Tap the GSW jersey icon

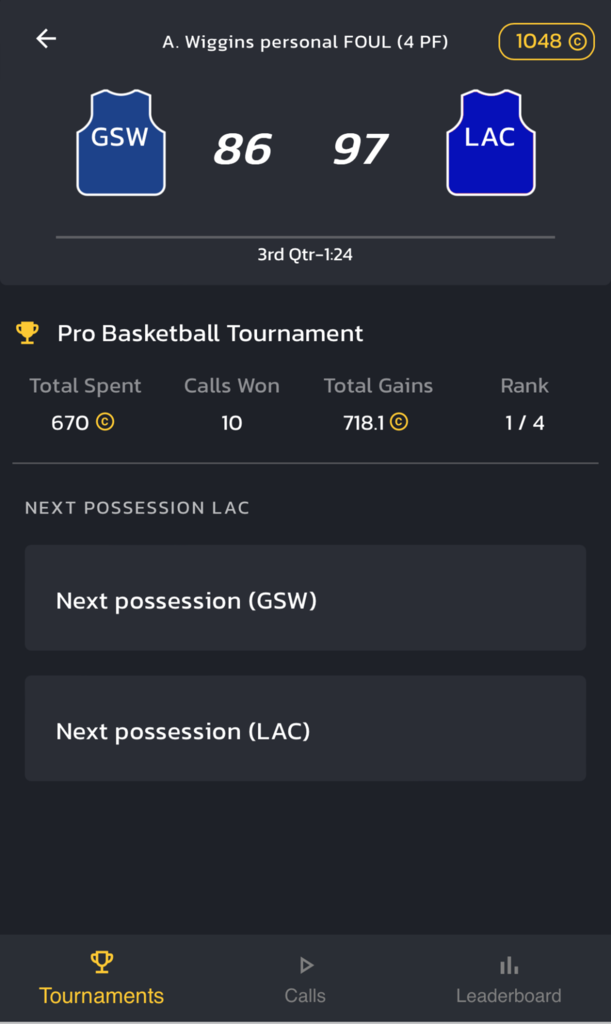pyautogui.click(x=121, y=142)
